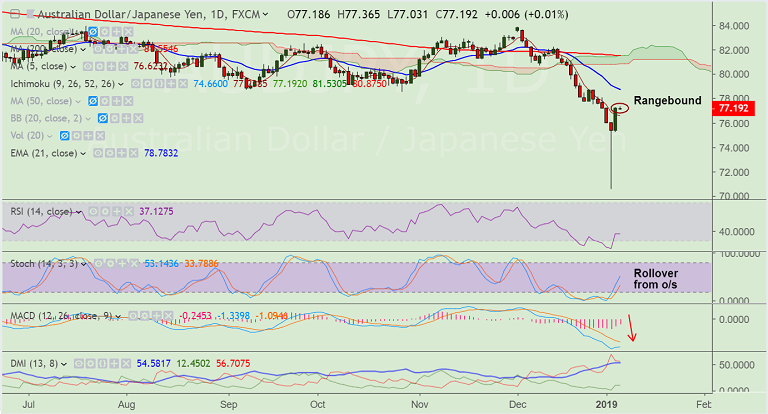Remove the MACD indicator pane
The height and width of the screenshot is (414, 768).
point(168,316)
